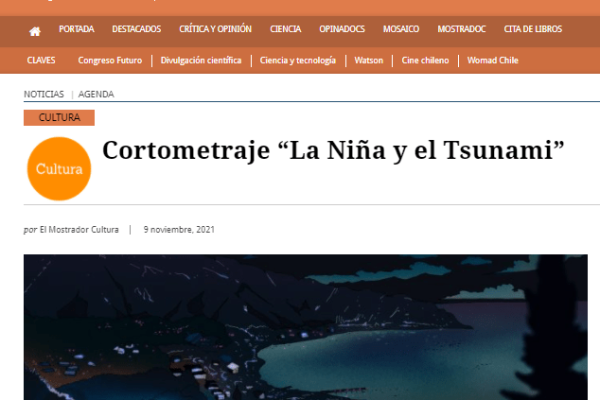The height and width of the screenshot is (400, 600).
Task: Select DESTACADOS in the navigation bar
Action: 137,29
